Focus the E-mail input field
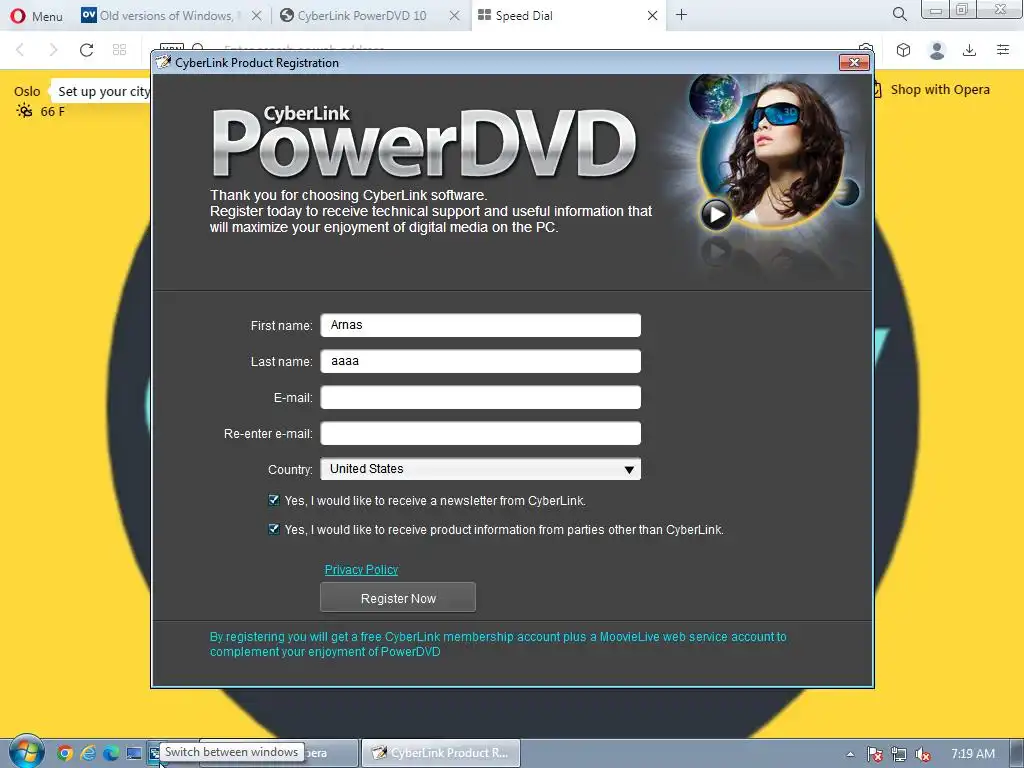This screenshot has height=768, width=1024. click(480, 397)
